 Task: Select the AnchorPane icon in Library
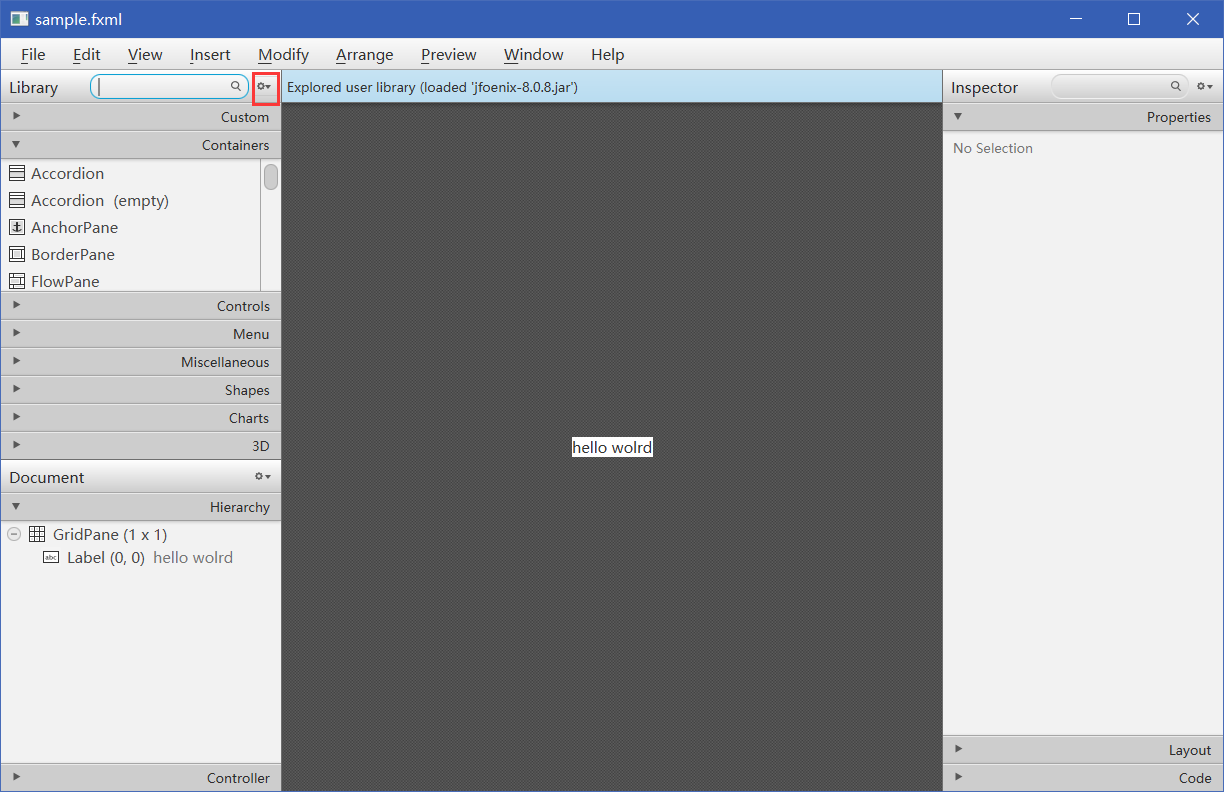17,227
